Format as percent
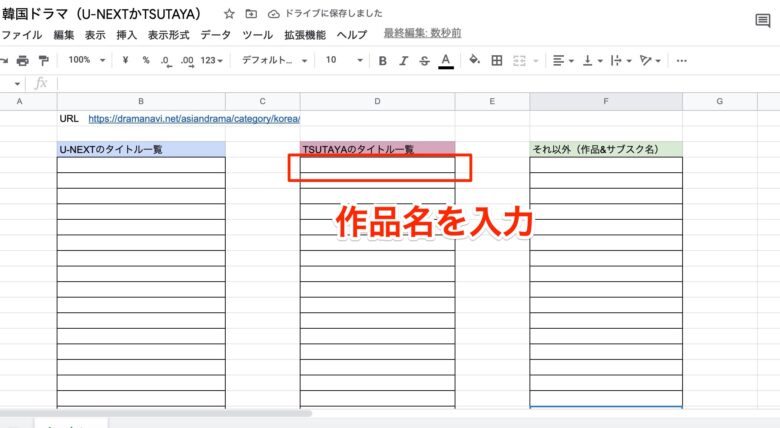Viewport: 780px width, 428px height. (146, 60)
